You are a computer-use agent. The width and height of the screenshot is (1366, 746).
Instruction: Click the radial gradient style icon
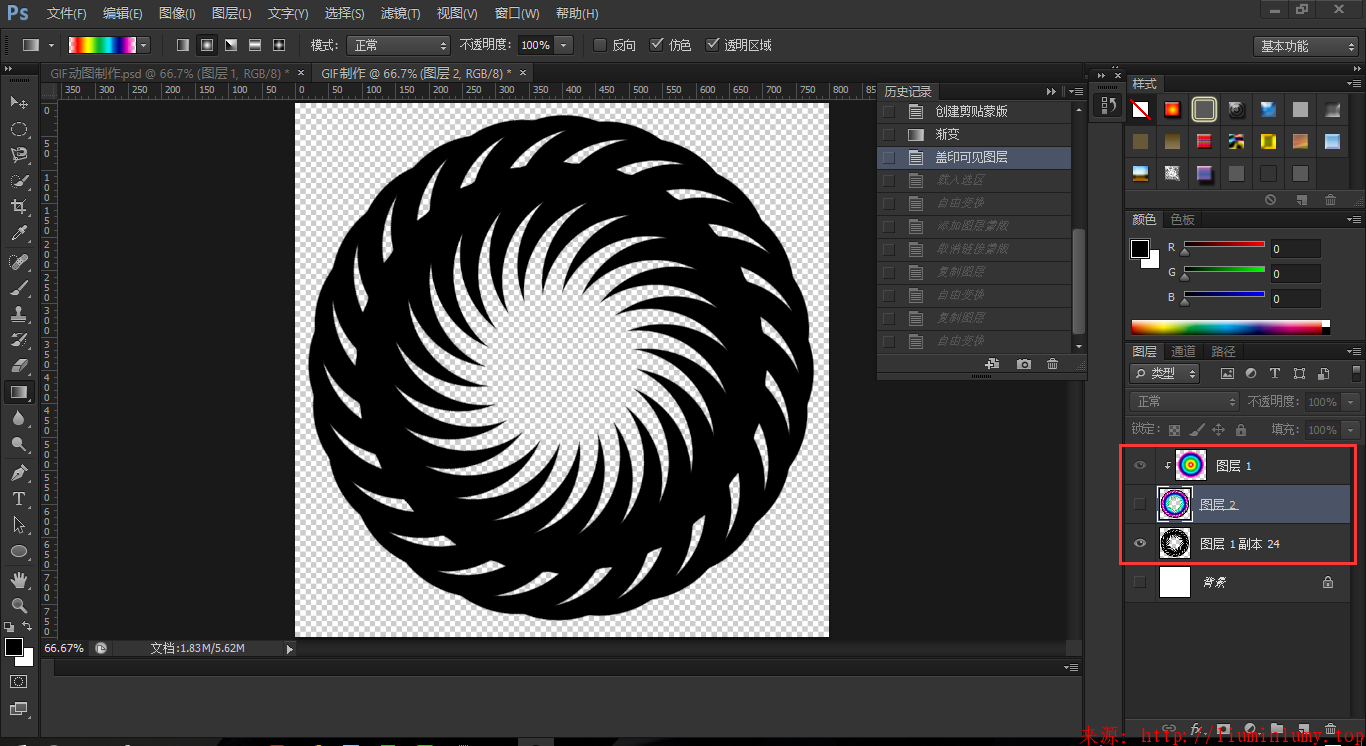(207, 45)
